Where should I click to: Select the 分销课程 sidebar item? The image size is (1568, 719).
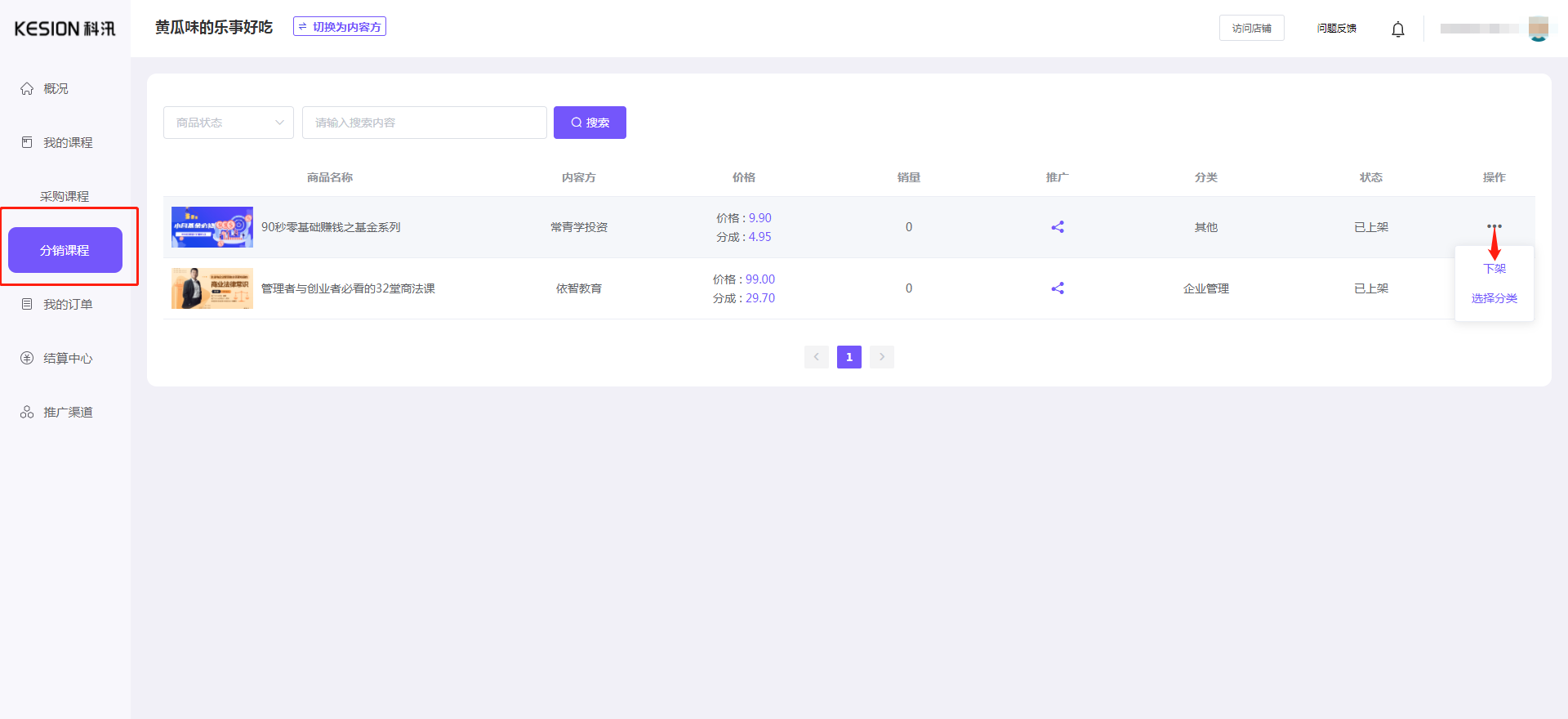pos(65,250)
